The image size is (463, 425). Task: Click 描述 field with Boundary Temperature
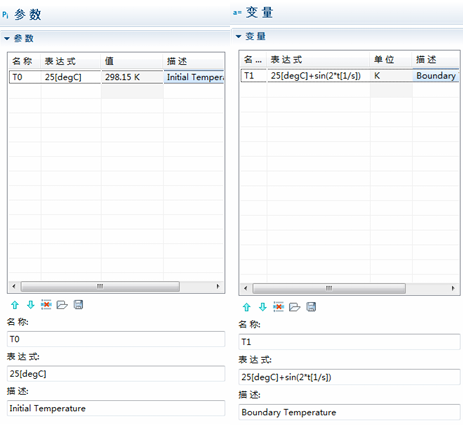pos(349,413)
